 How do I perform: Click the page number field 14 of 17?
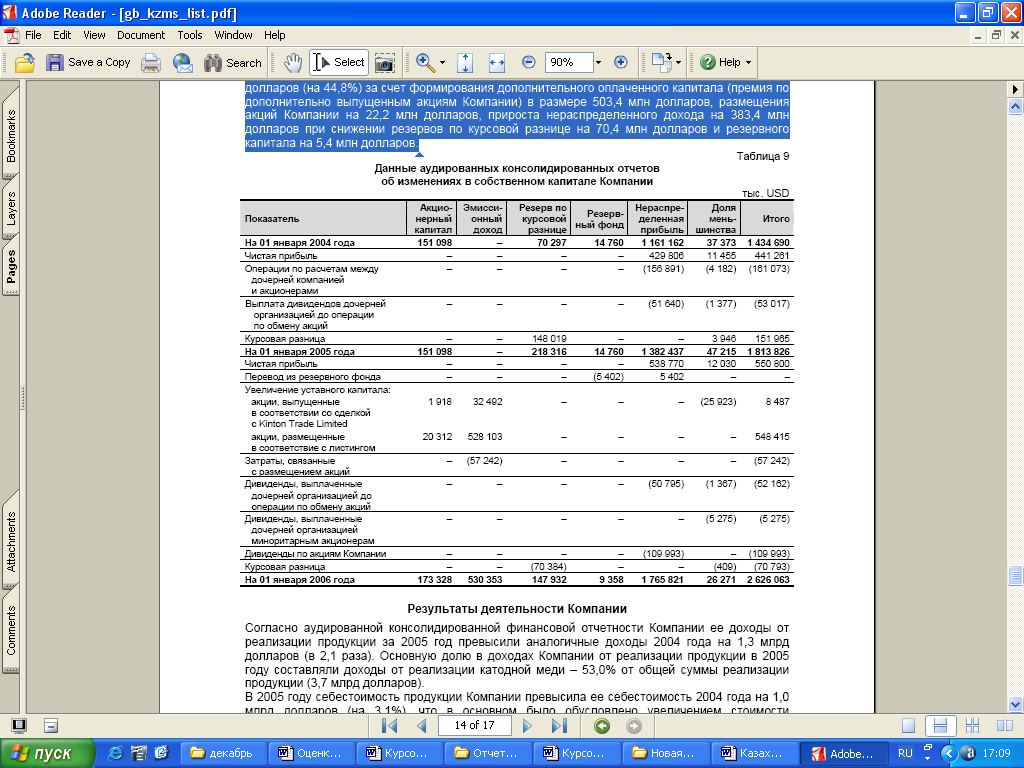[x=474, y=726]
